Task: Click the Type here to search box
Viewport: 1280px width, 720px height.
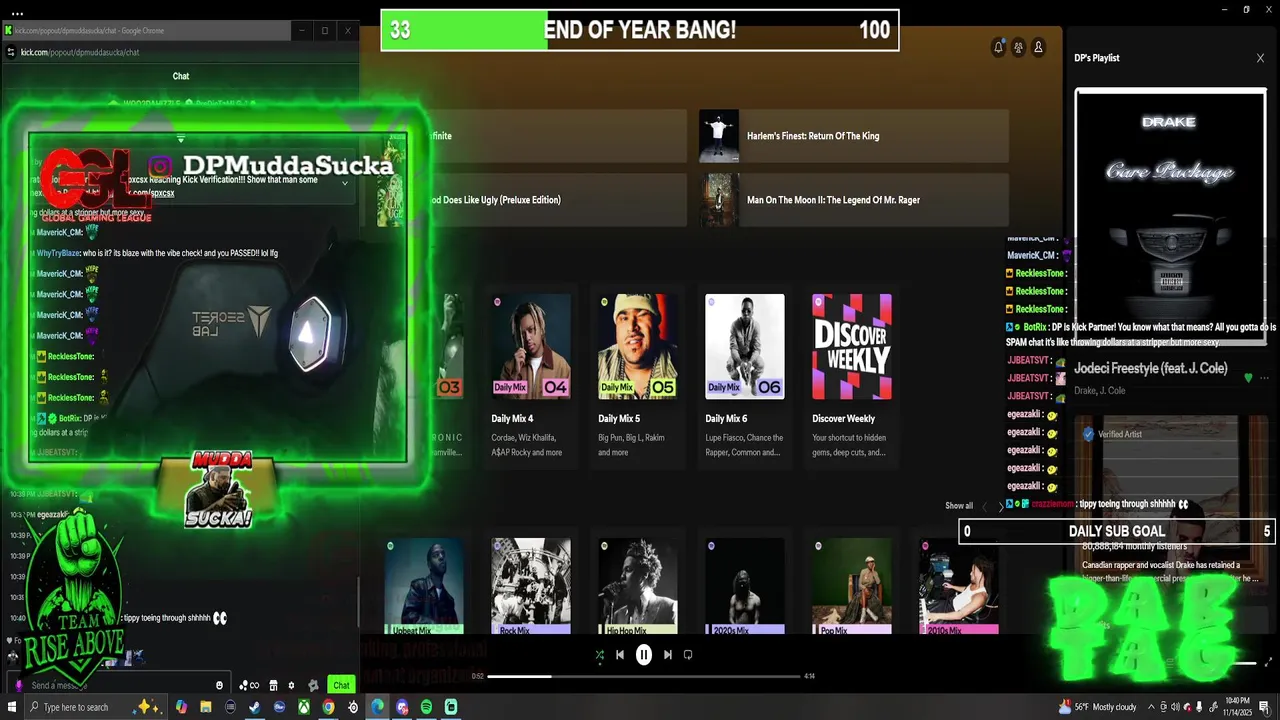Action: point(95,707)
